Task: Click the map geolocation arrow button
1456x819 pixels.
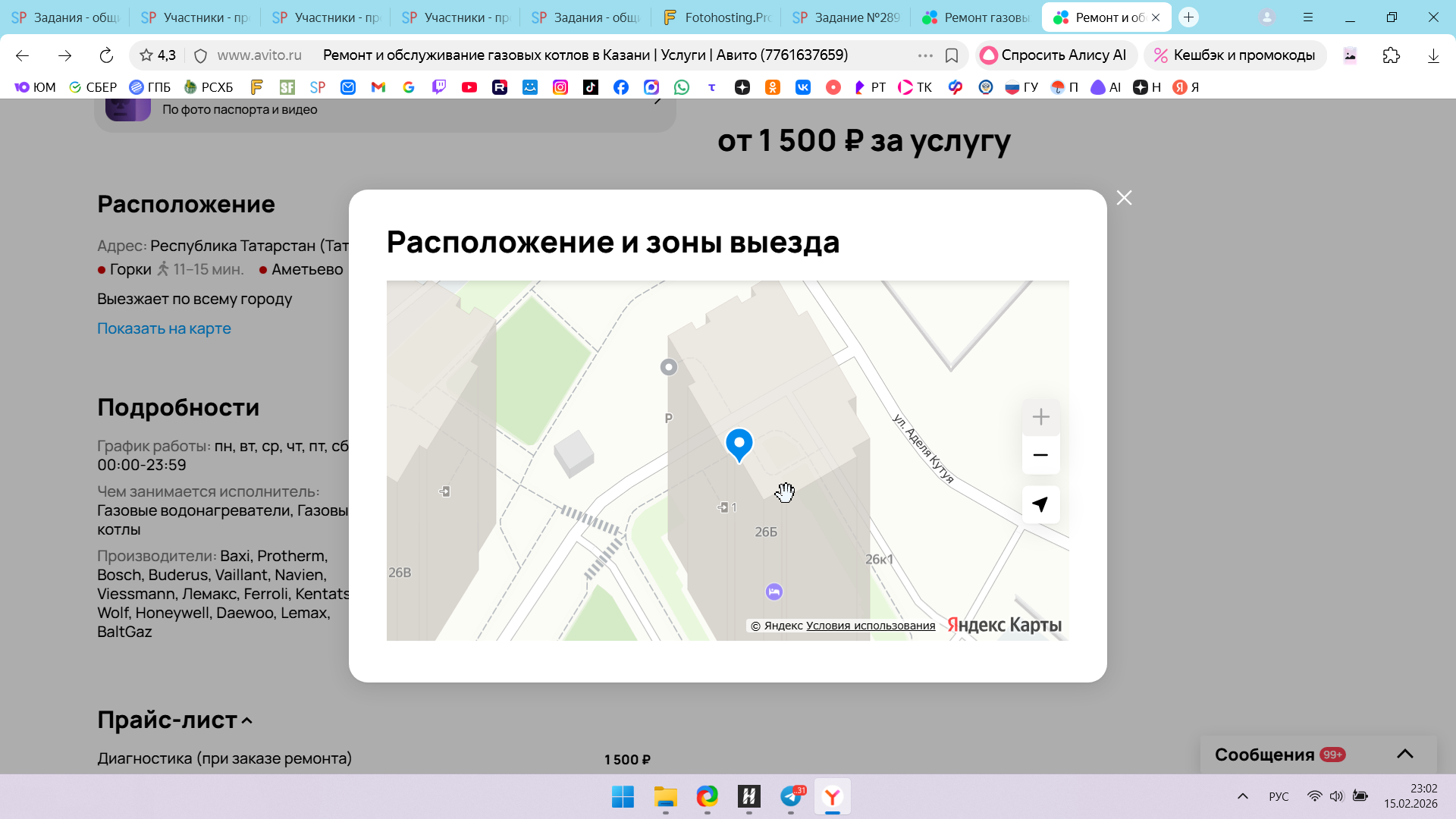Action: click(1040, 504)
